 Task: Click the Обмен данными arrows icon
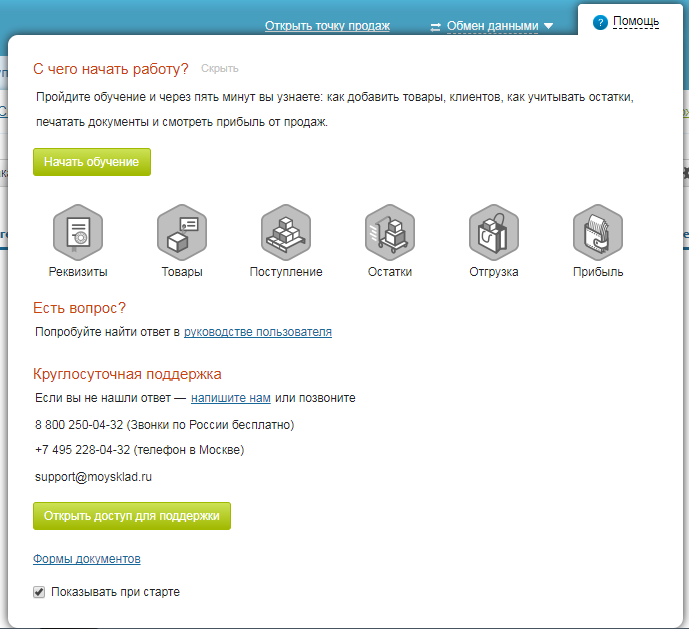[435, 26]
